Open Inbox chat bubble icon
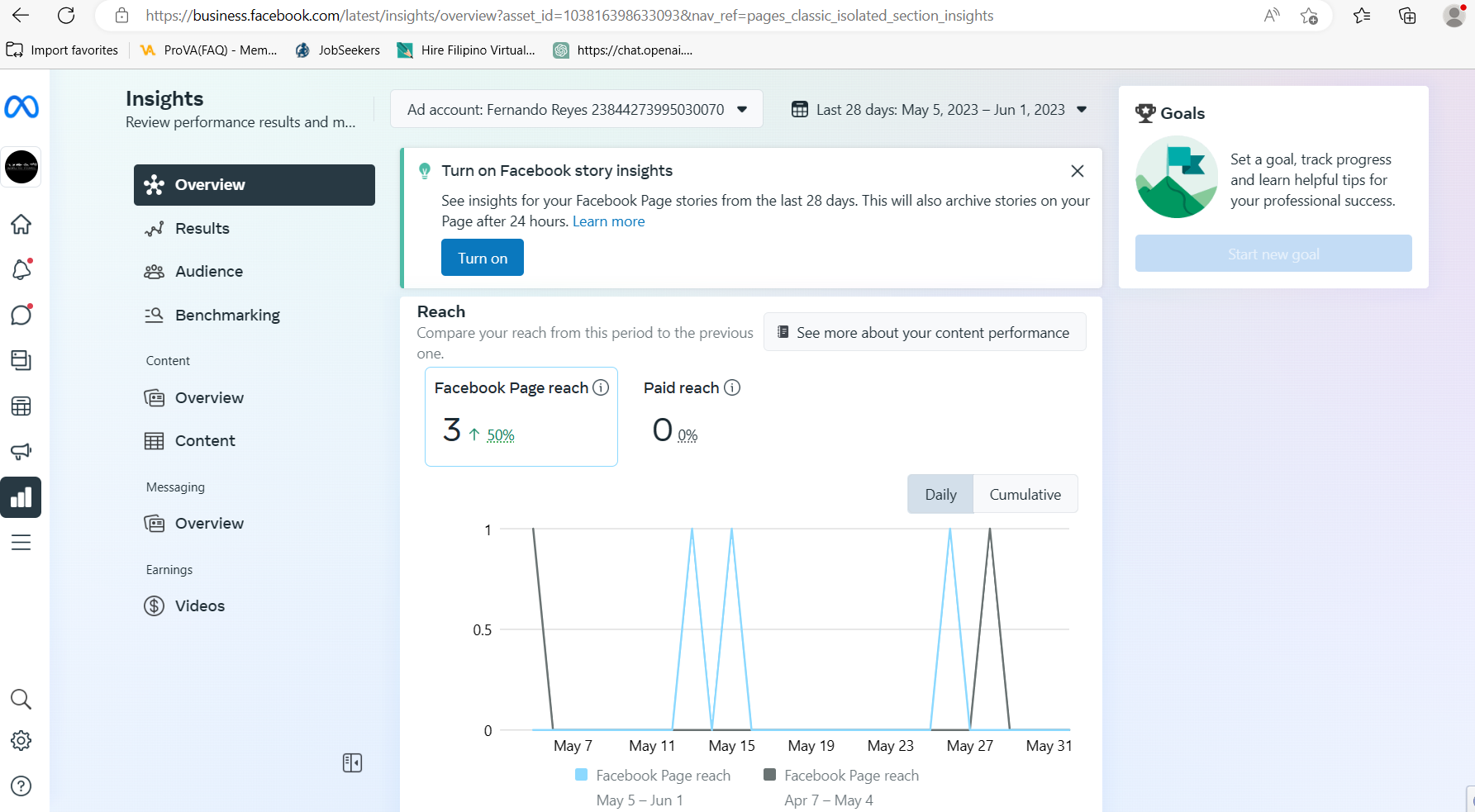 click(x=21, y=315)
